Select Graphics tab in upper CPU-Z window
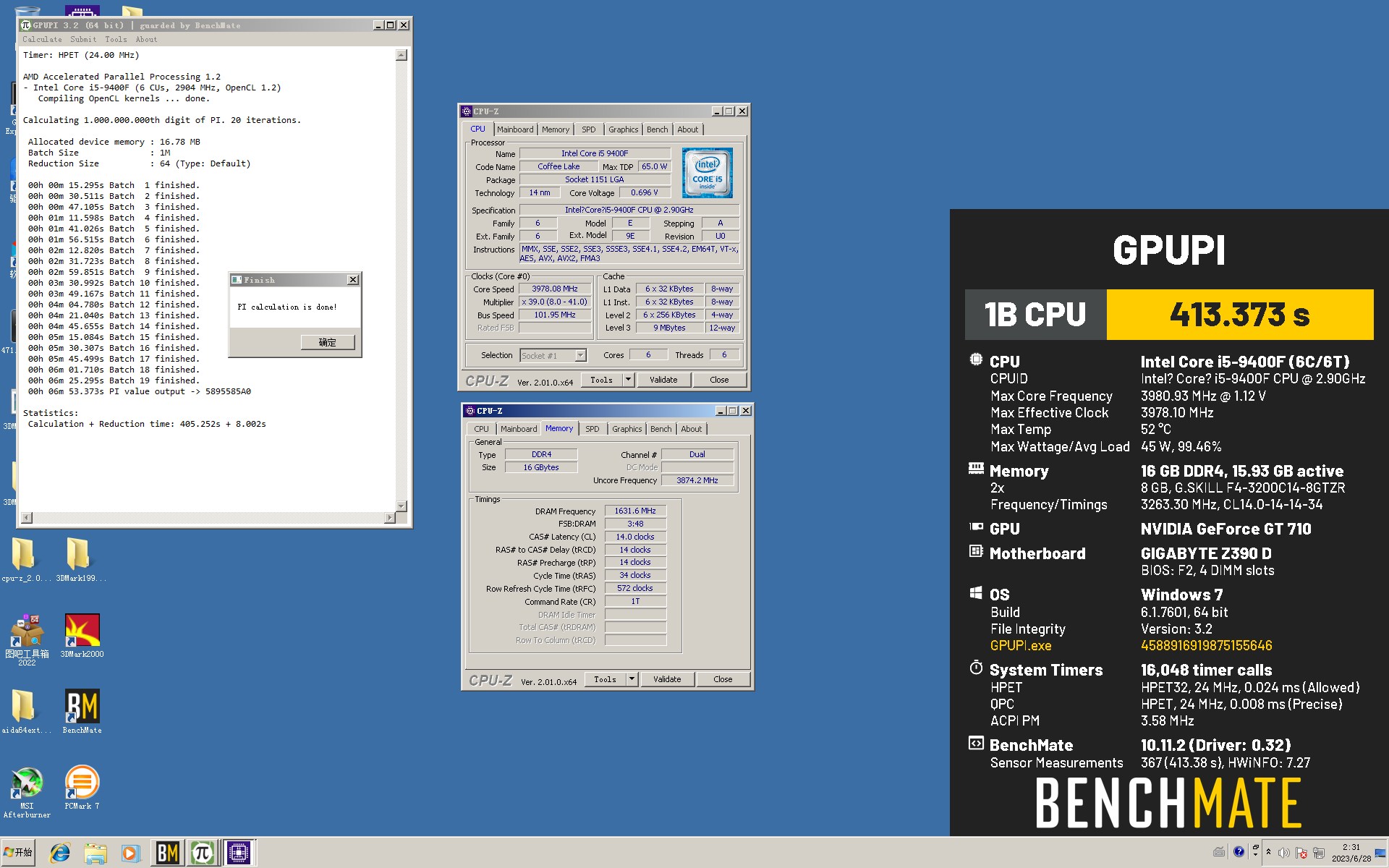 [624, 129]
